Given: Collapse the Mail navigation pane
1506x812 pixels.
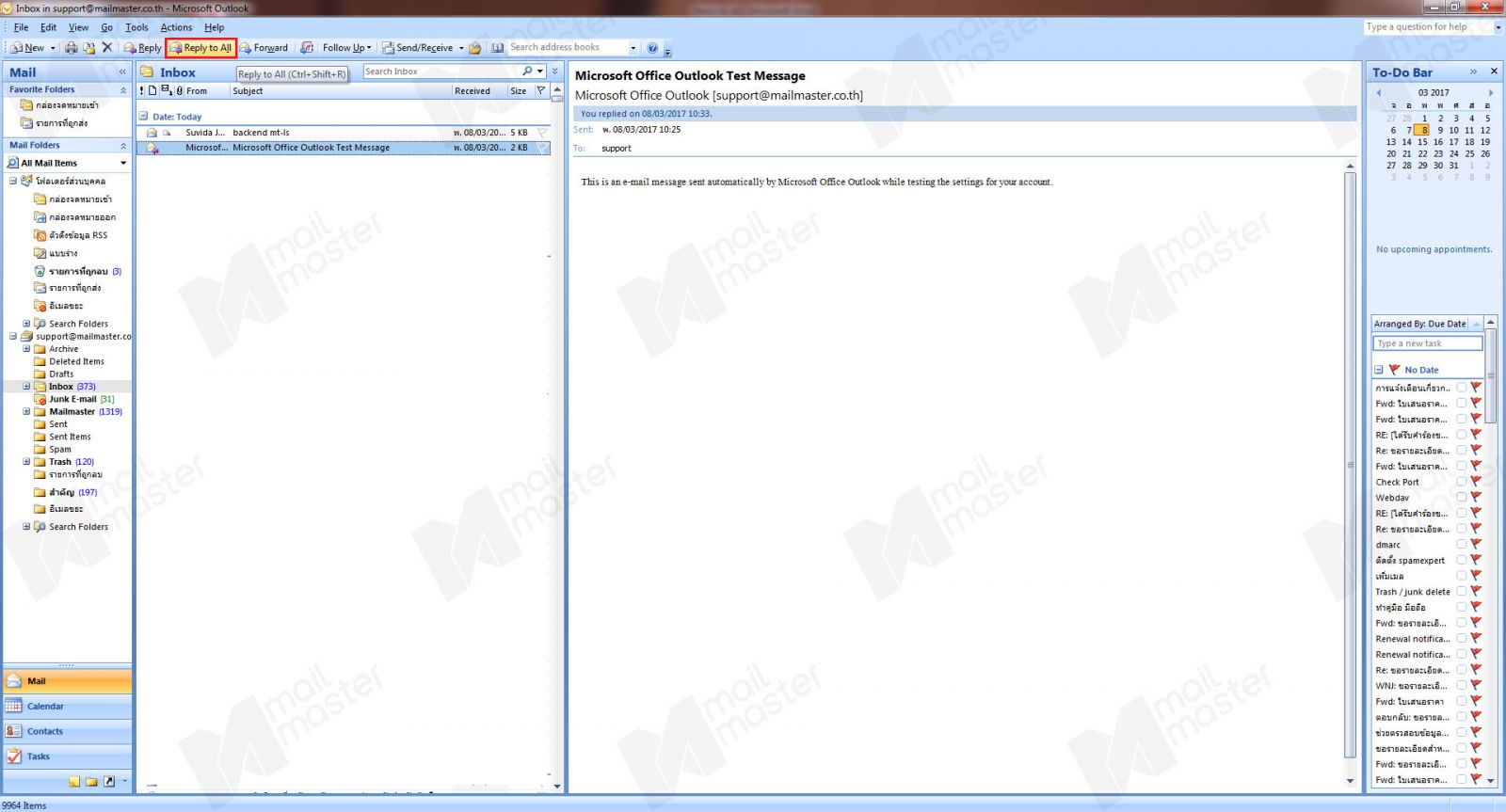Looking at the screenshot, I should point(121,72).
